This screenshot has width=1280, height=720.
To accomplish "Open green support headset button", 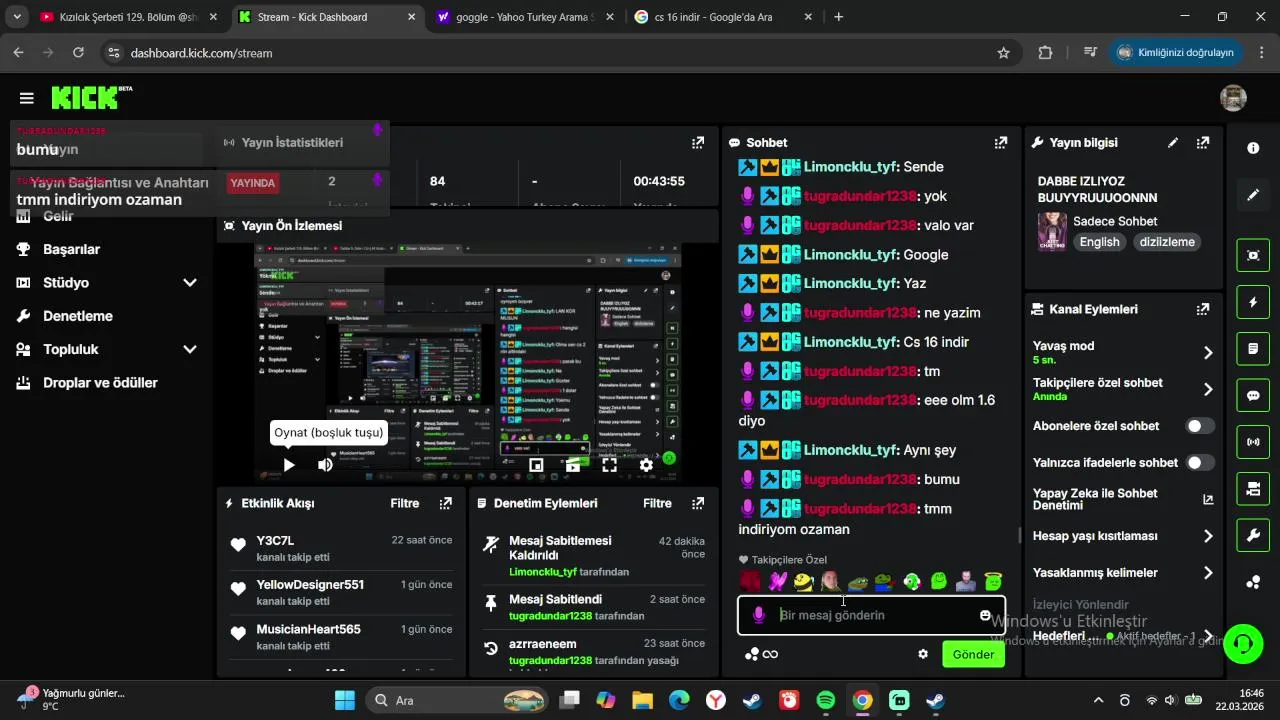I will [1243, 643].
